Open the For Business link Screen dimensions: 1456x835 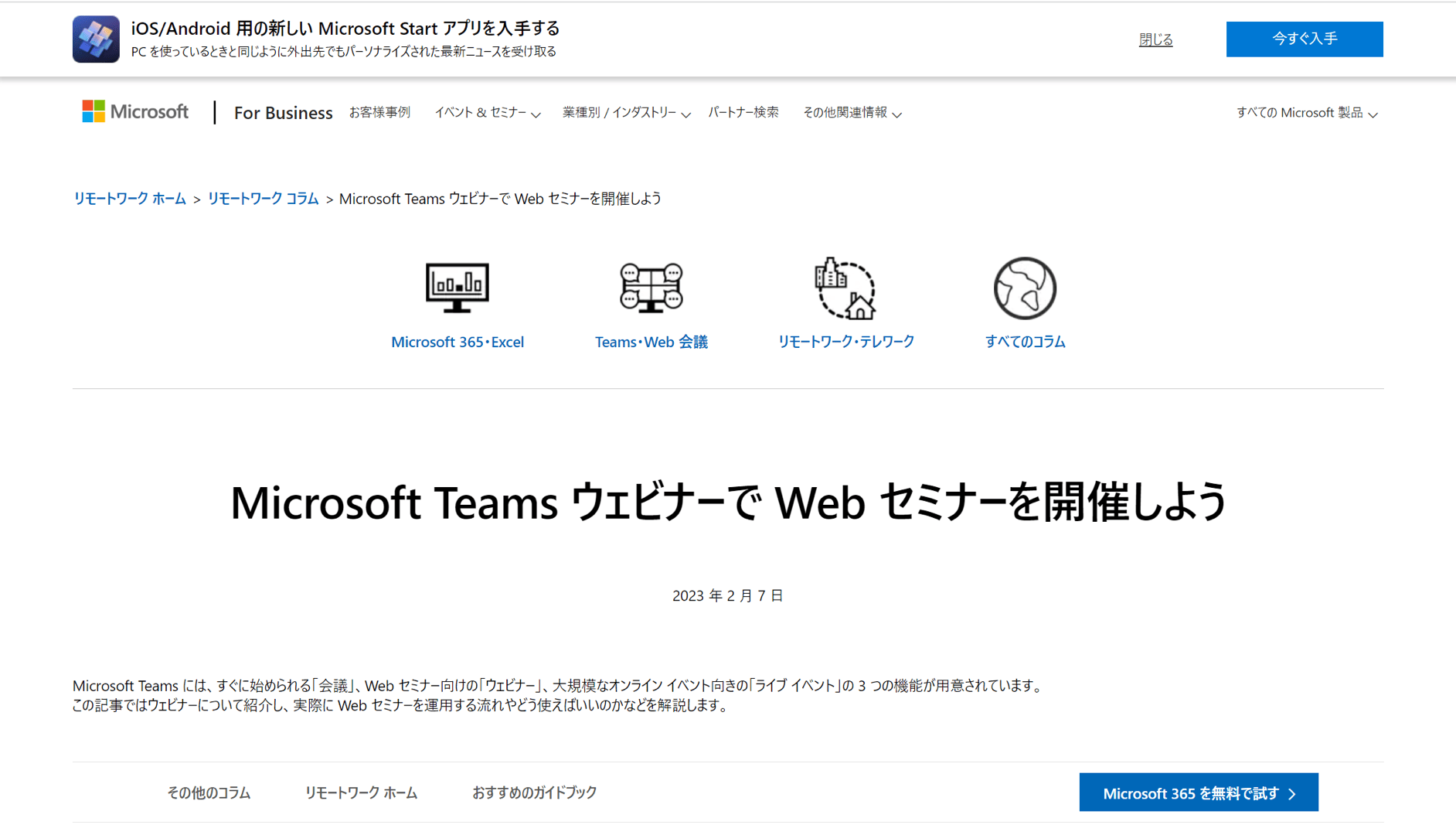[x=284, y=113]
